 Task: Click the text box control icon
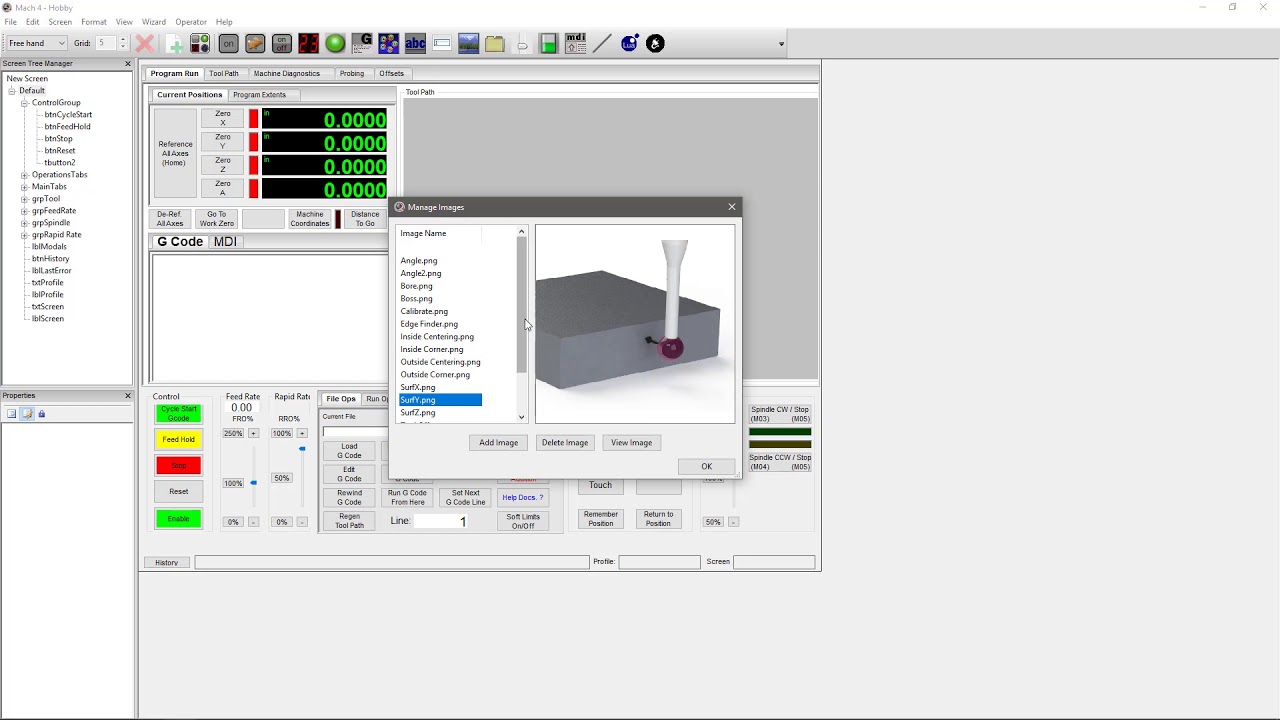(442, 43)
